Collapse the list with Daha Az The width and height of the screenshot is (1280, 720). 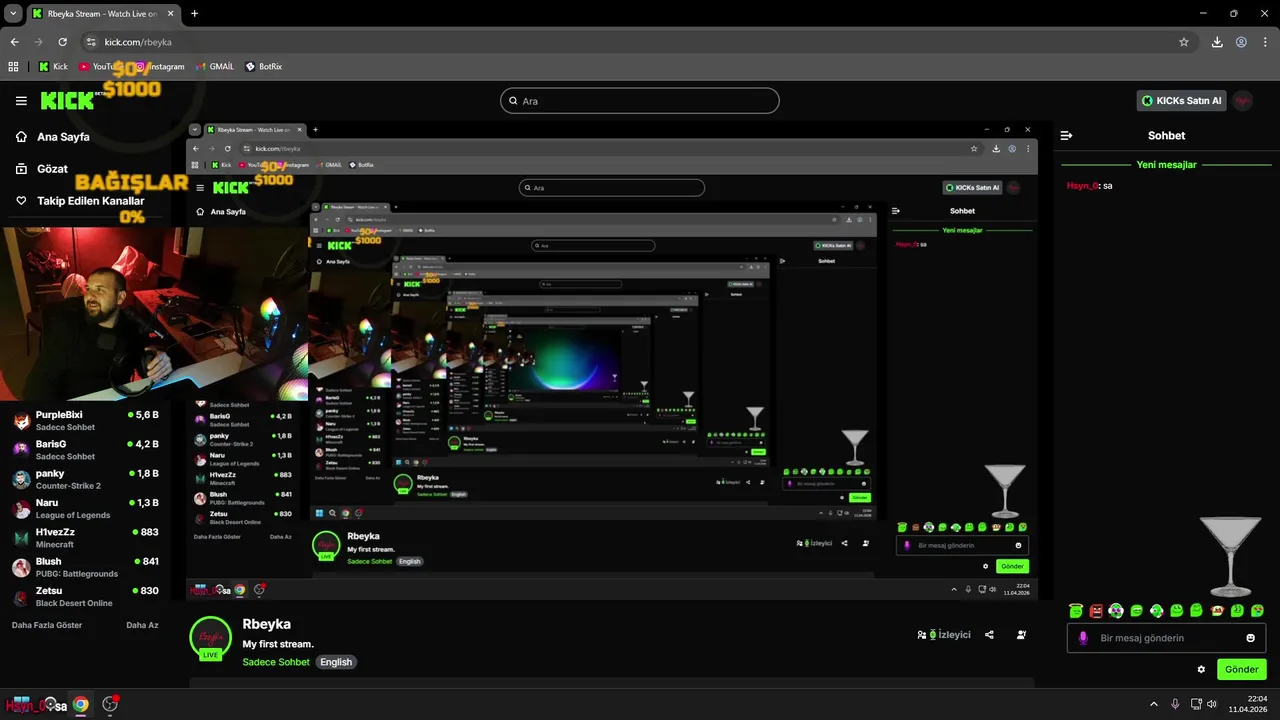click(142, 625)
